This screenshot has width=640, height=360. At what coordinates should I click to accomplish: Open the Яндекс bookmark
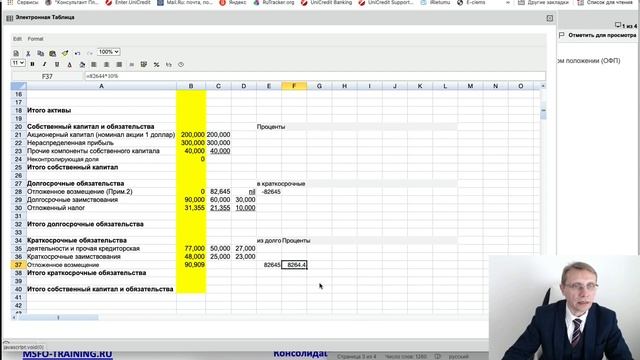coord(233,2)
